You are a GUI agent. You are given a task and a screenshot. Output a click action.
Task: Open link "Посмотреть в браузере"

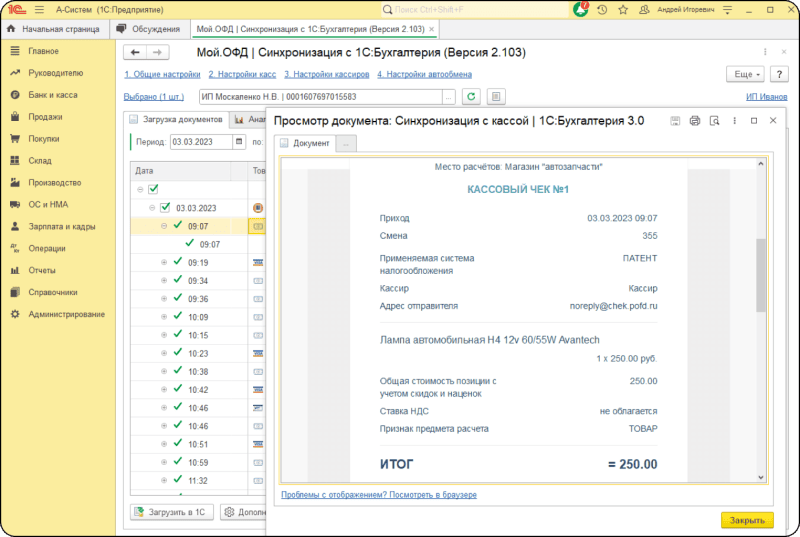[x=379, y=495]
